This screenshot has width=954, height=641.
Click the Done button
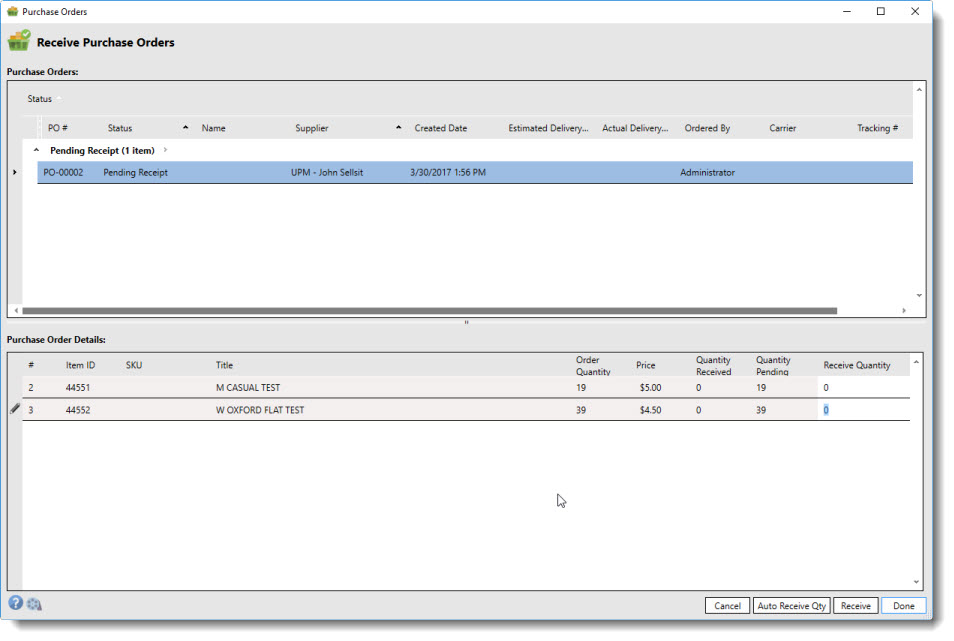tap(903, 606)
